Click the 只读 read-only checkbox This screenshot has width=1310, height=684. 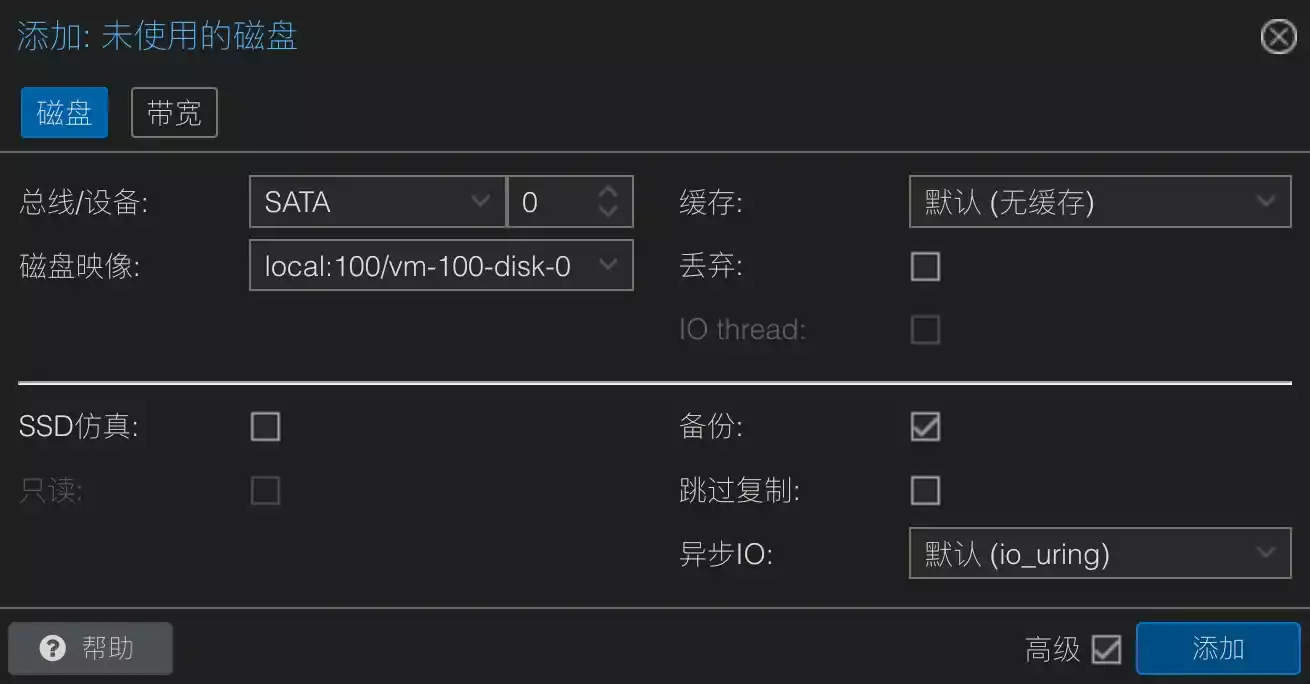[265, 491]
